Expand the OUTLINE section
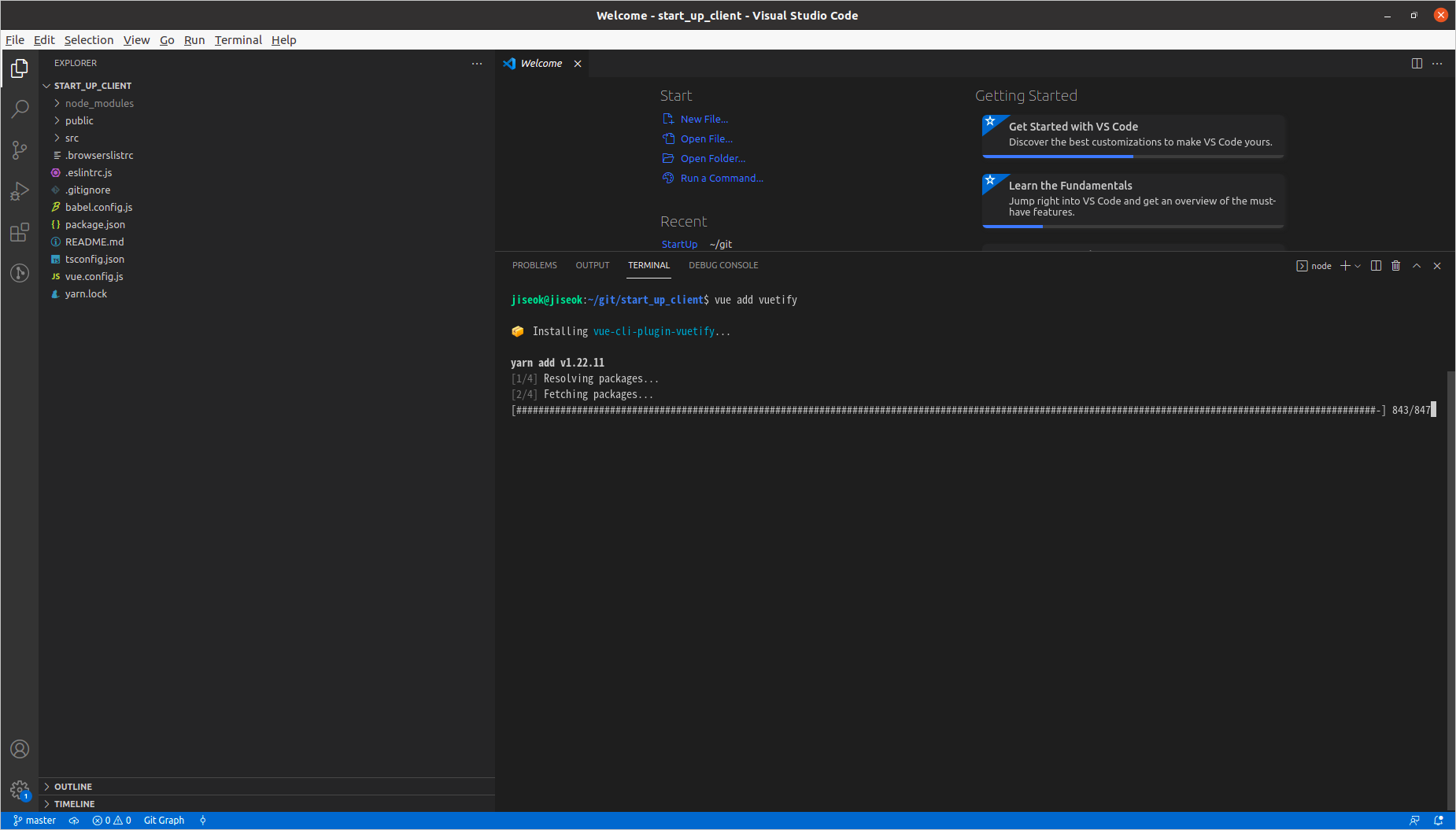Viewport: 1456px width, 830px height. click(266, 787)
